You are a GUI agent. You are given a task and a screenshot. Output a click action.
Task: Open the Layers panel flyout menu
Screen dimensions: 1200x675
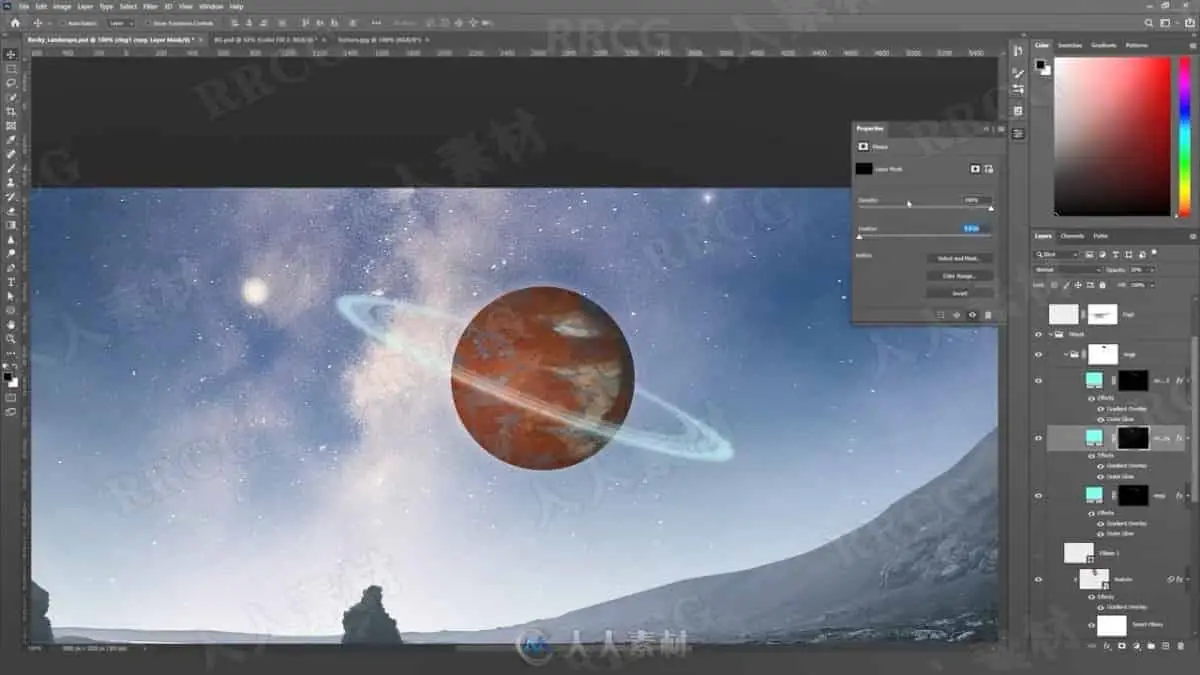[1193, 236]
